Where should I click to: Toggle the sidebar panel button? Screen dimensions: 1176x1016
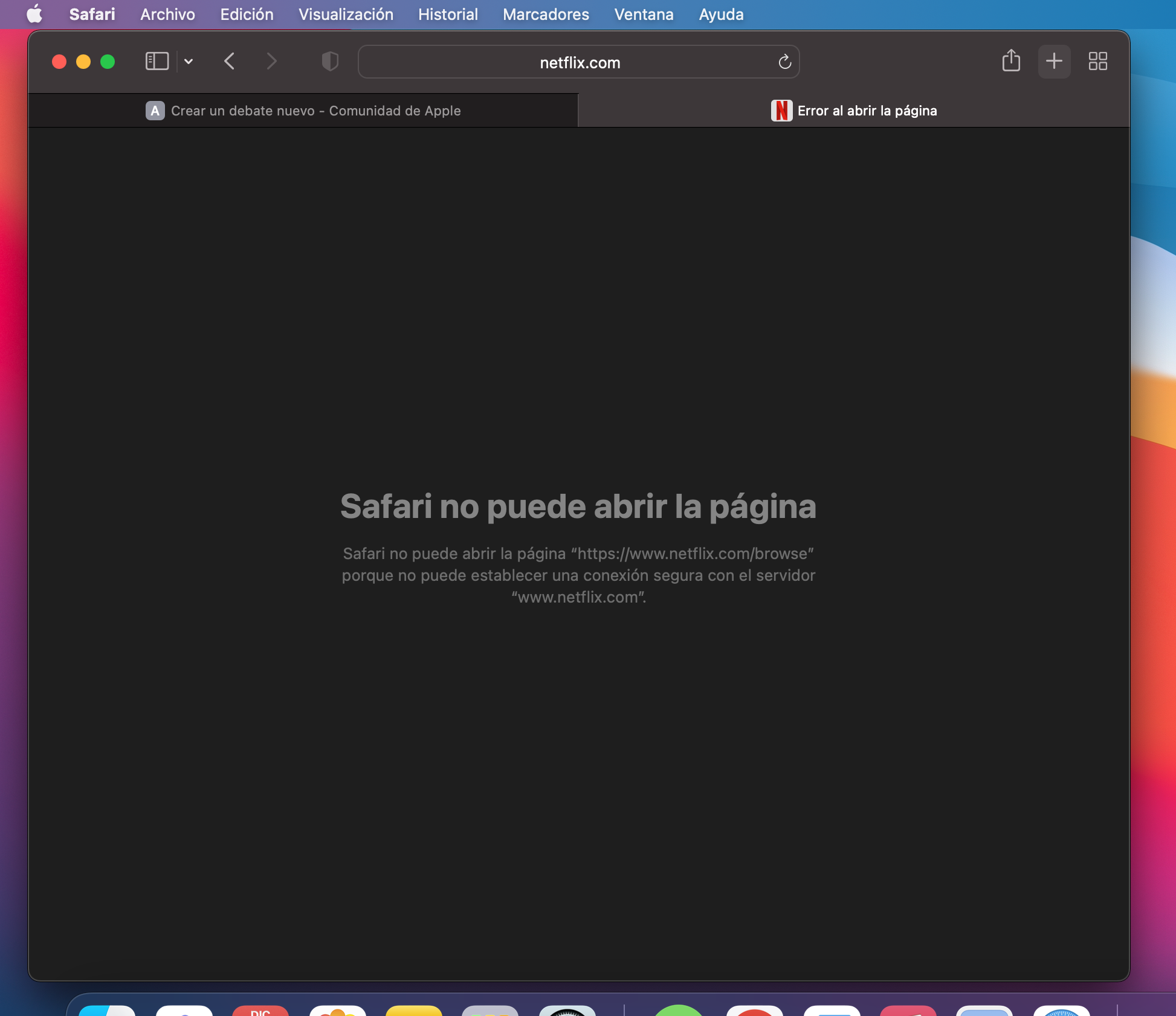tap(157, 62)
